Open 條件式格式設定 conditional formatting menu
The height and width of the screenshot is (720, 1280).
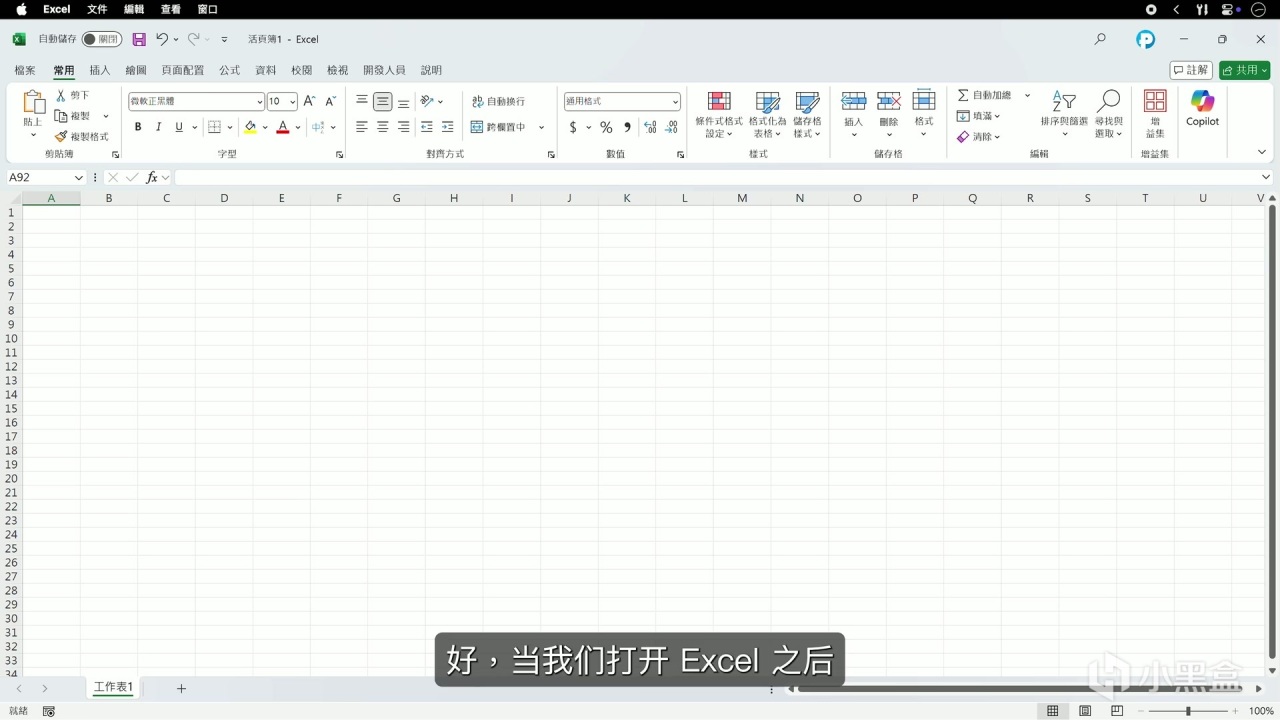(x=719, y=114)
